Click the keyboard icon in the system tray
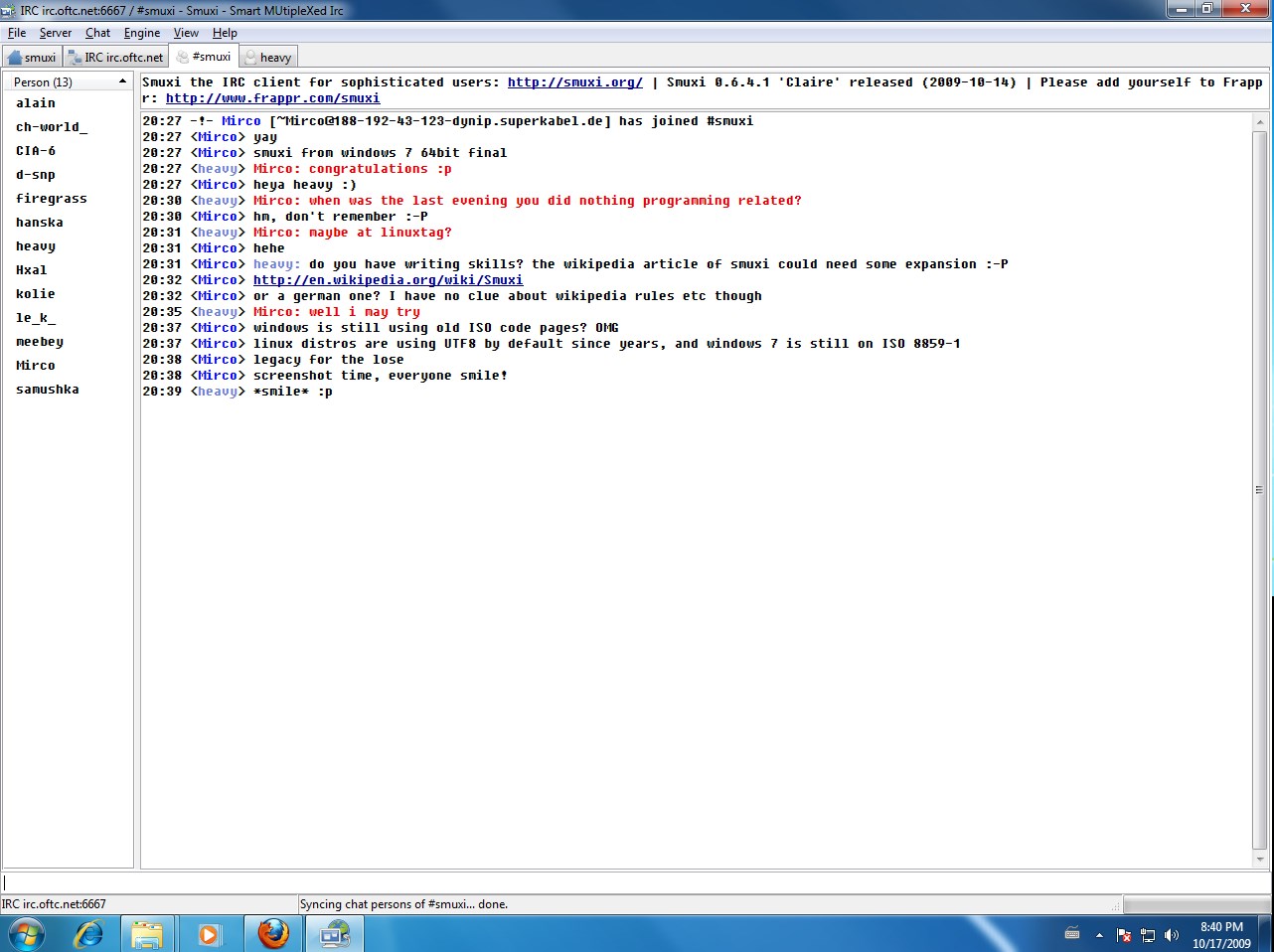The image size is (1274, 952). pyautogui.click(x=1072, y=934)
